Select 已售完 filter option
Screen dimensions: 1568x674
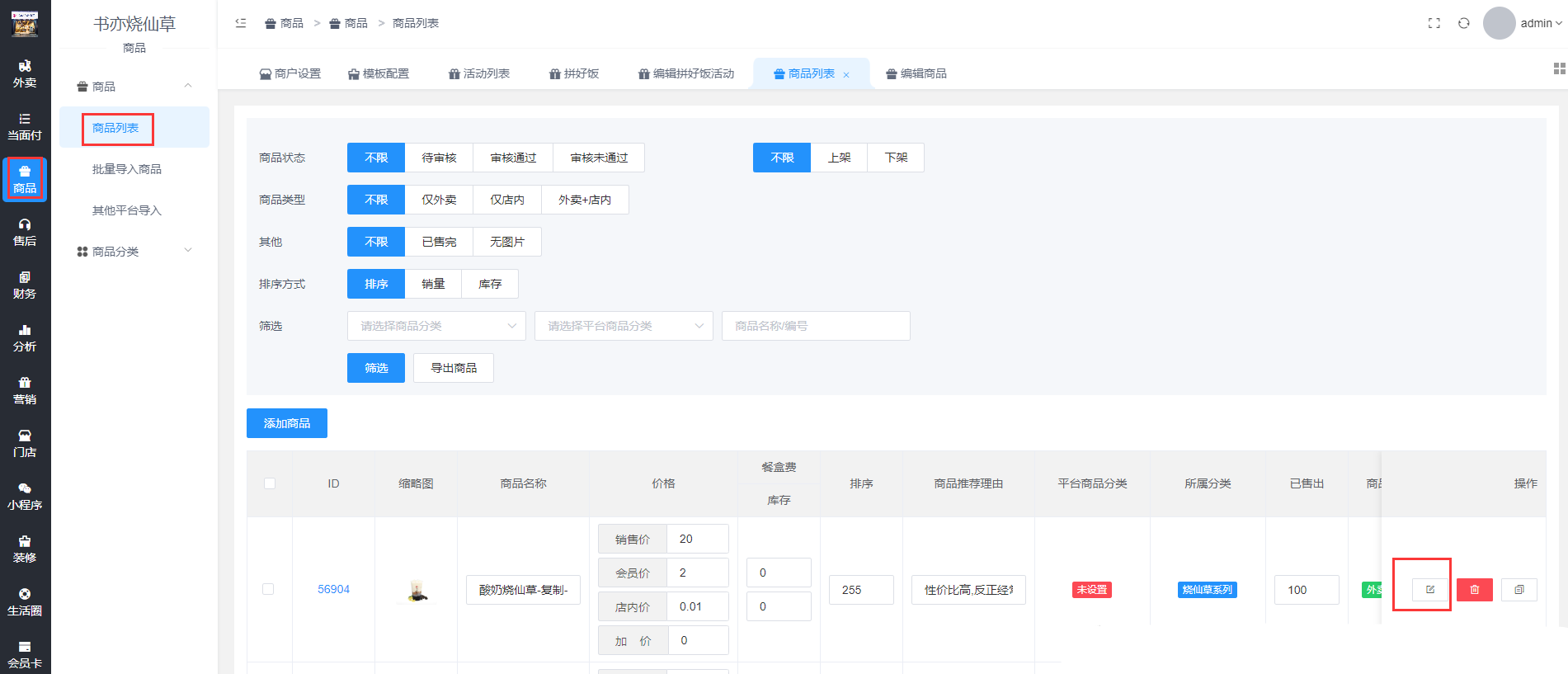(x=439, y=242)
